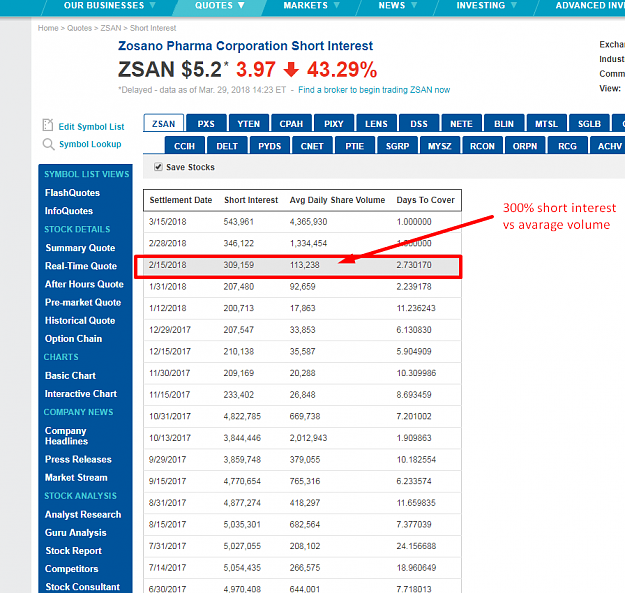
Task: Select the SGLB symbol tab
Action: click(x=590, y=124)
